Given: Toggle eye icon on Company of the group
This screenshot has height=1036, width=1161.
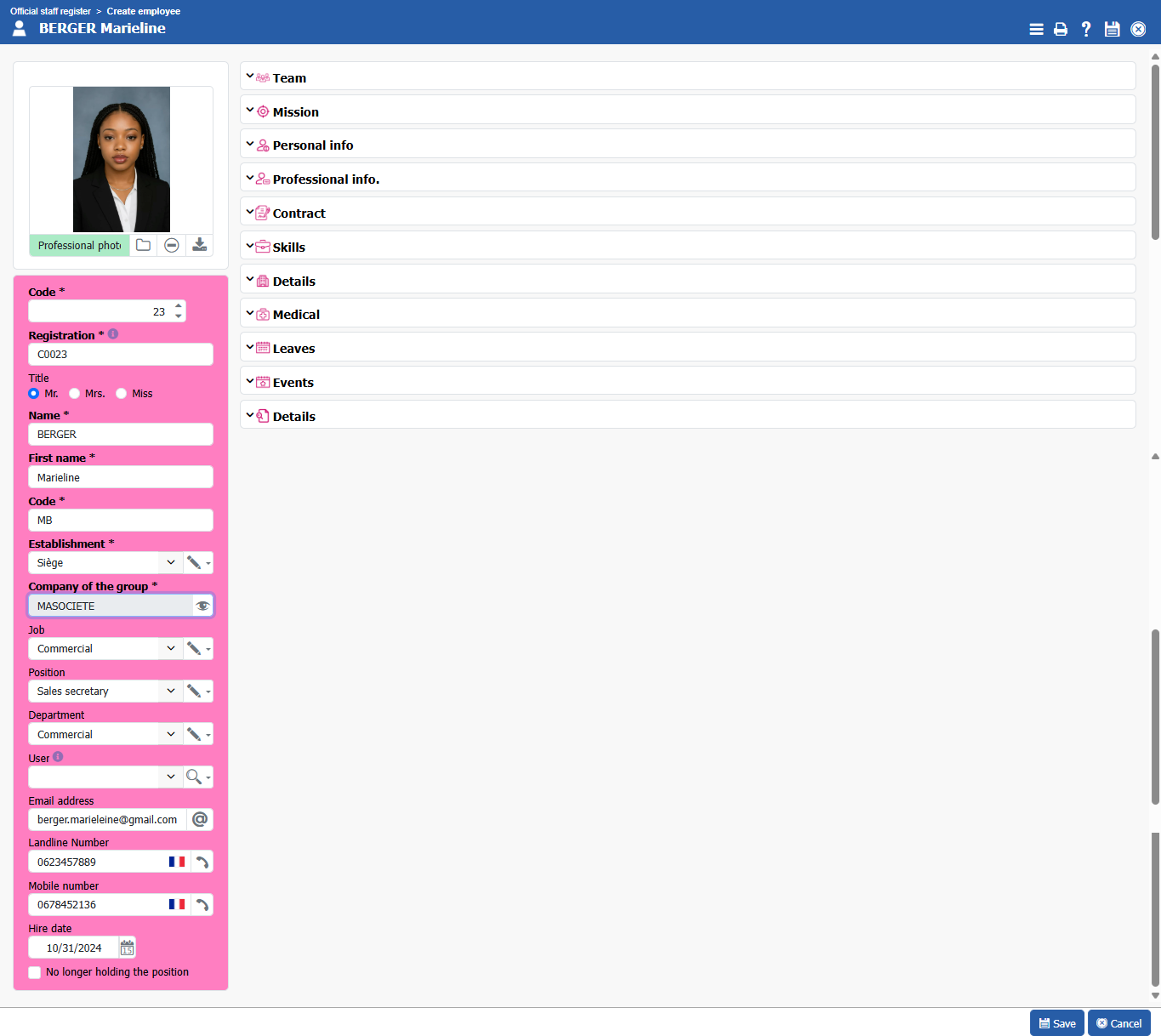Looking at the screenshot, I should point(202,606).
